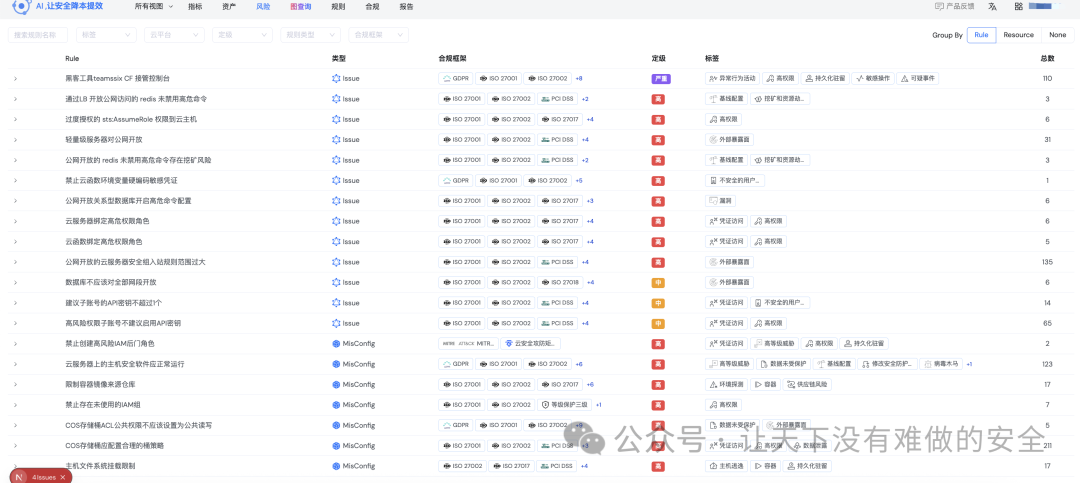
Task: Open the language translation icon
Action: [x=992, y=6]
